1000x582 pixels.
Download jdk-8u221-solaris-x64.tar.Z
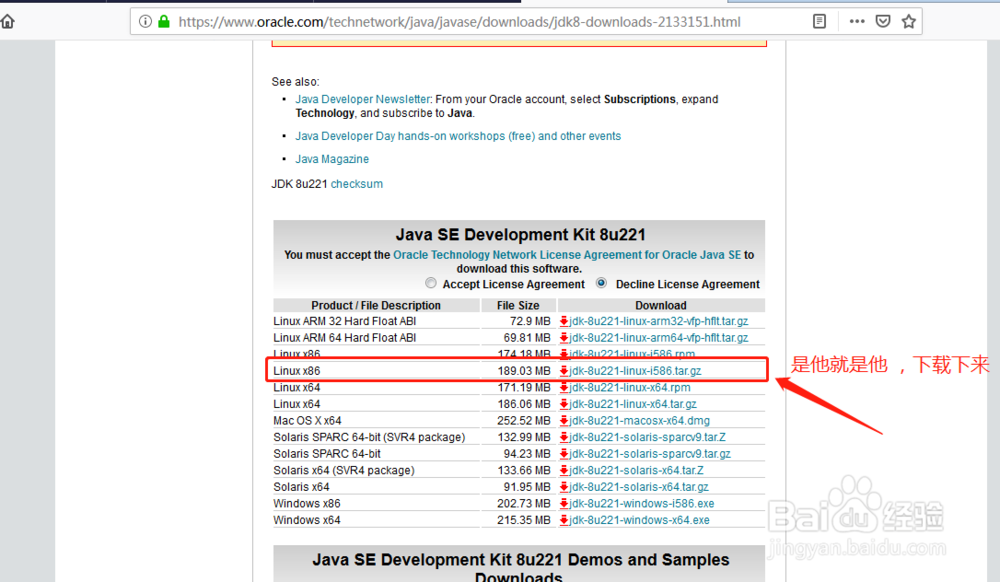coord(636,470)
